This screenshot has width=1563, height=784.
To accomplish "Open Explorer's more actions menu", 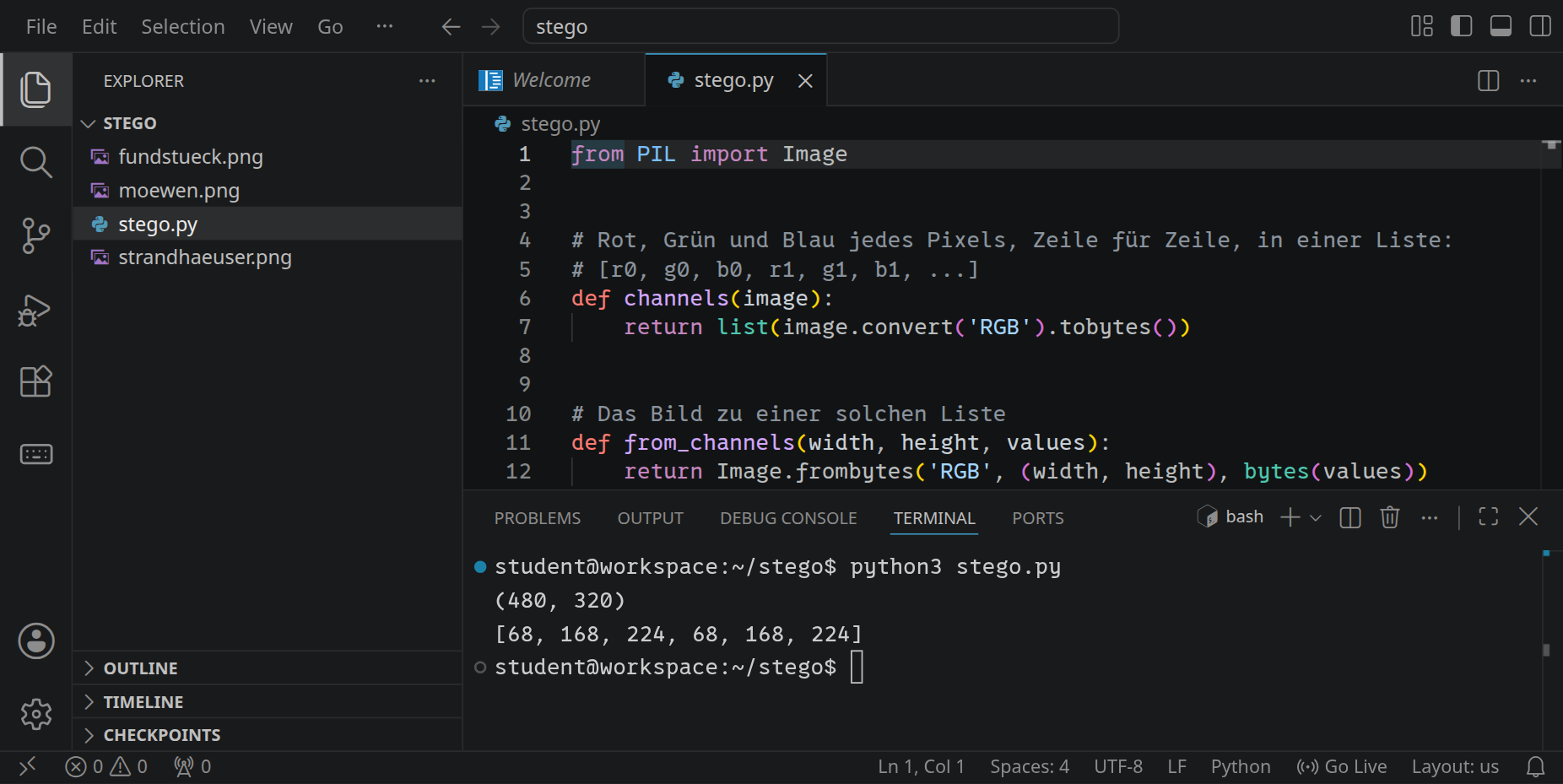I will point(427,81).
